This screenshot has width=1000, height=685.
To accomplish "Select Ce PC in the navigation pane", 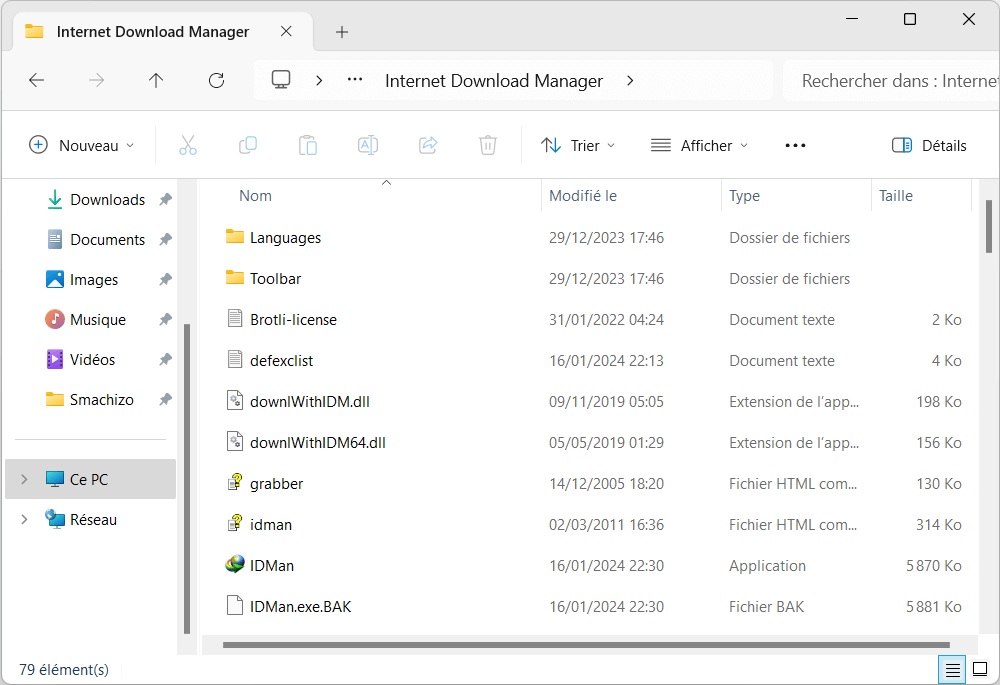I will (90, 479).
